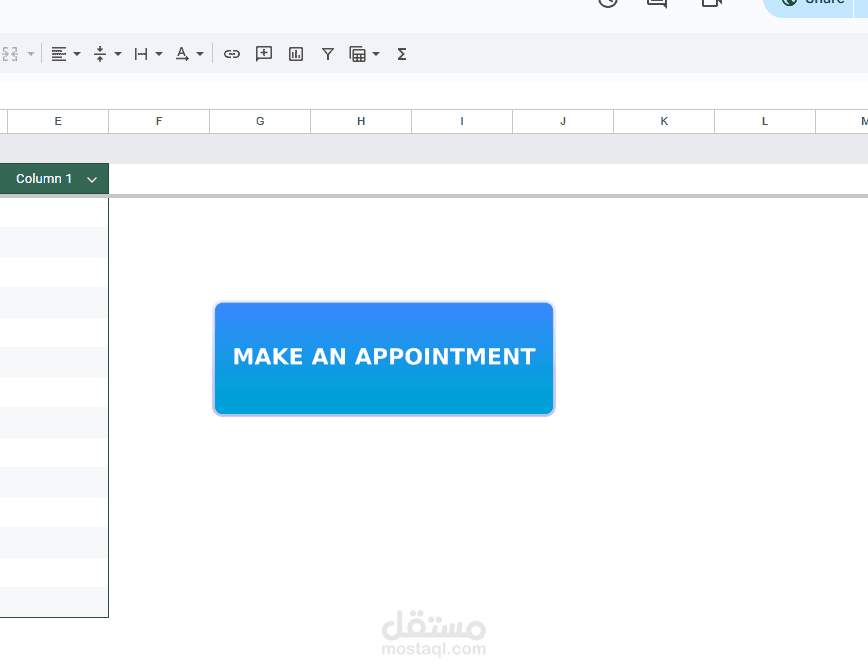This screenshot has width=868, height=671.
Task: Select the Column 1 table header label
Action: pyautogui.click(x=44, y=179)
